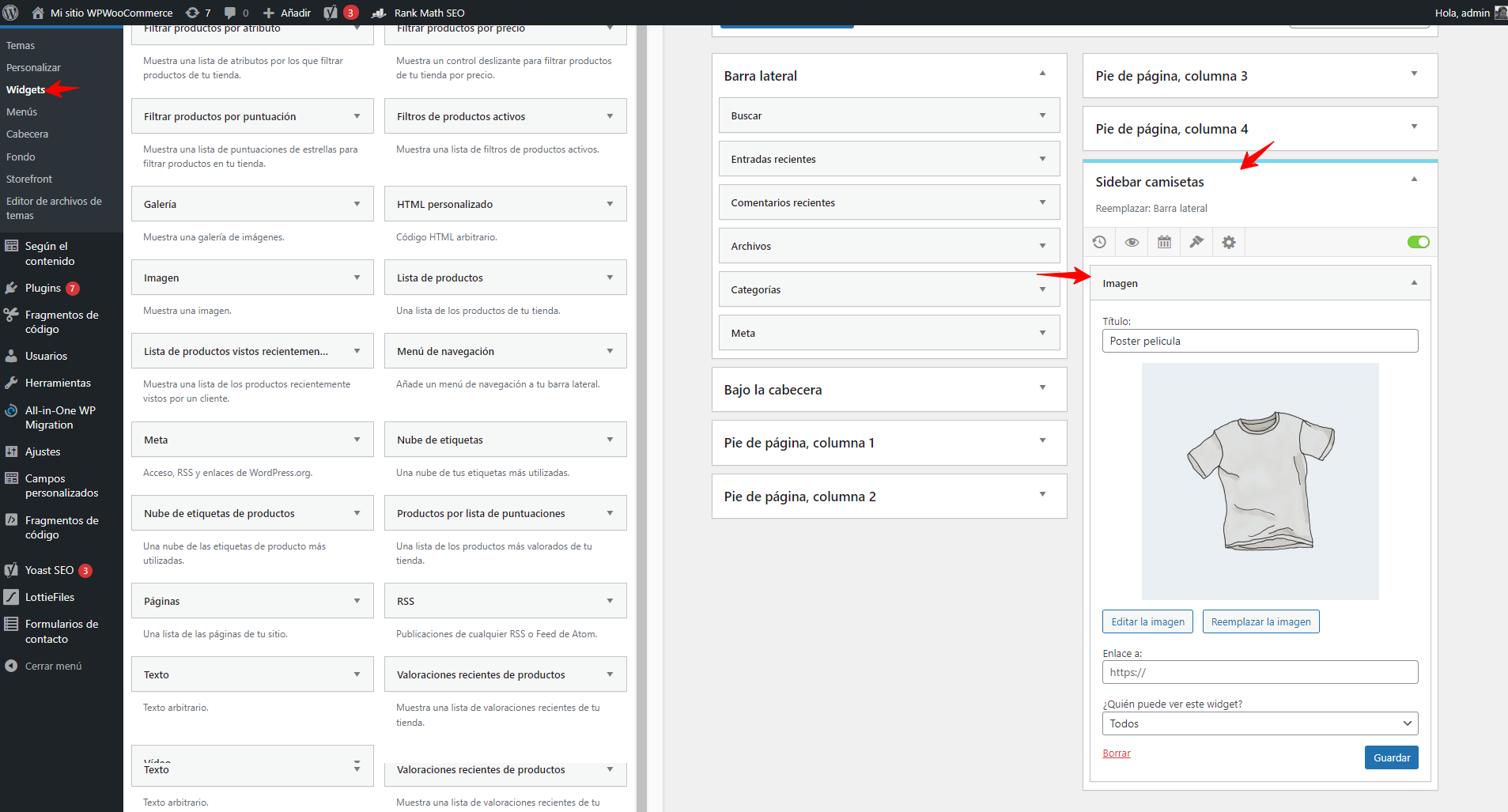
Task: Toggle the eye visibility icon
Action: [1132, 242]
